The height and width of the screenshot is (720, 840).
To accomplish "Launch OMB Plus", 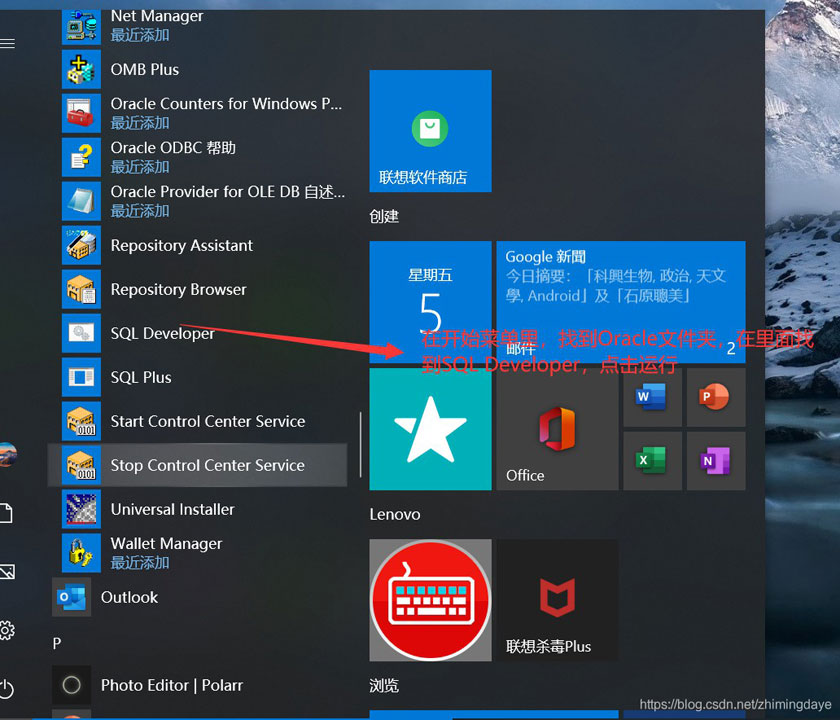I will [145, 69].
